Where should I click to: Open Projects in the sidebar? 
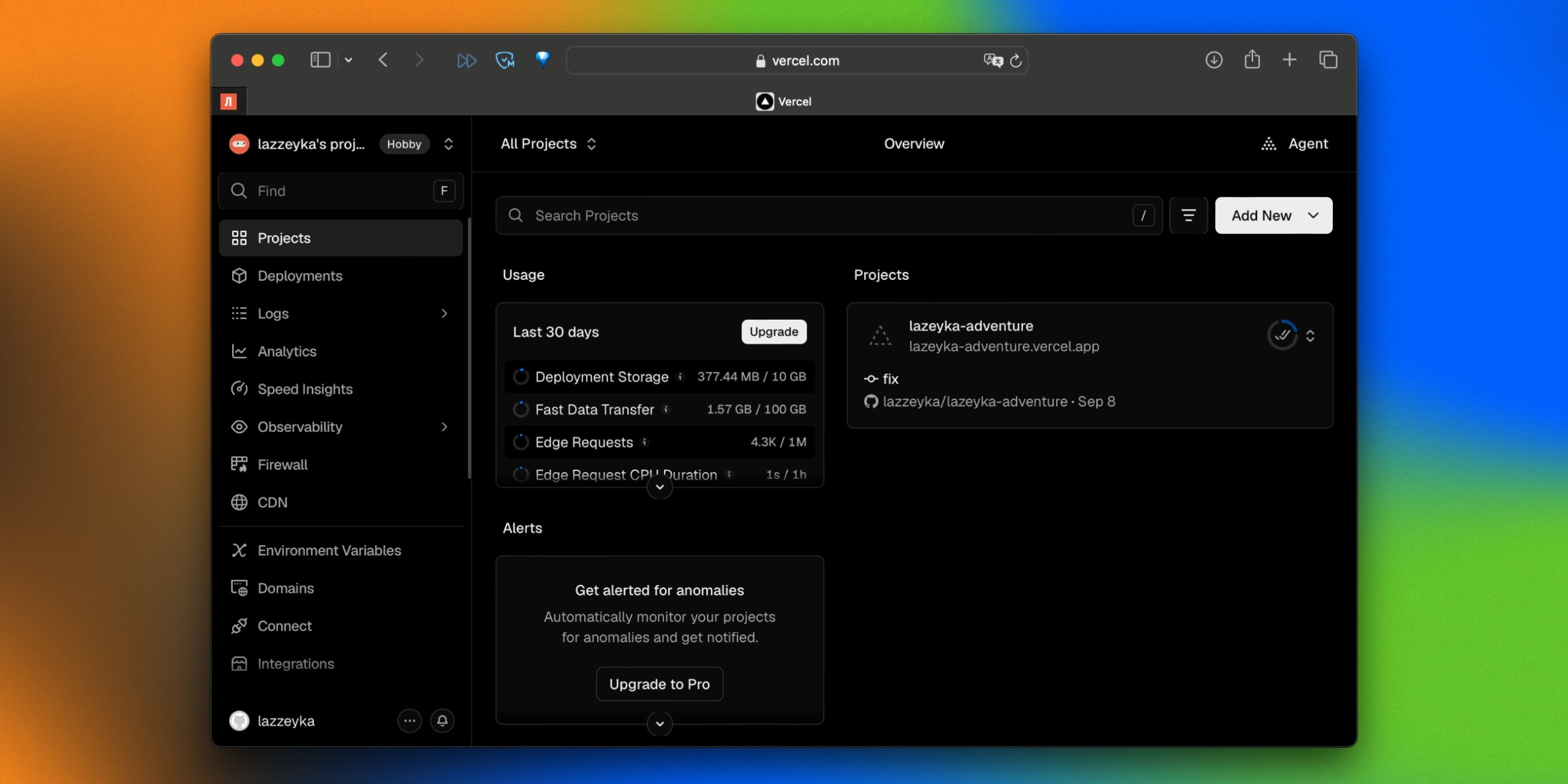[341, 238]
